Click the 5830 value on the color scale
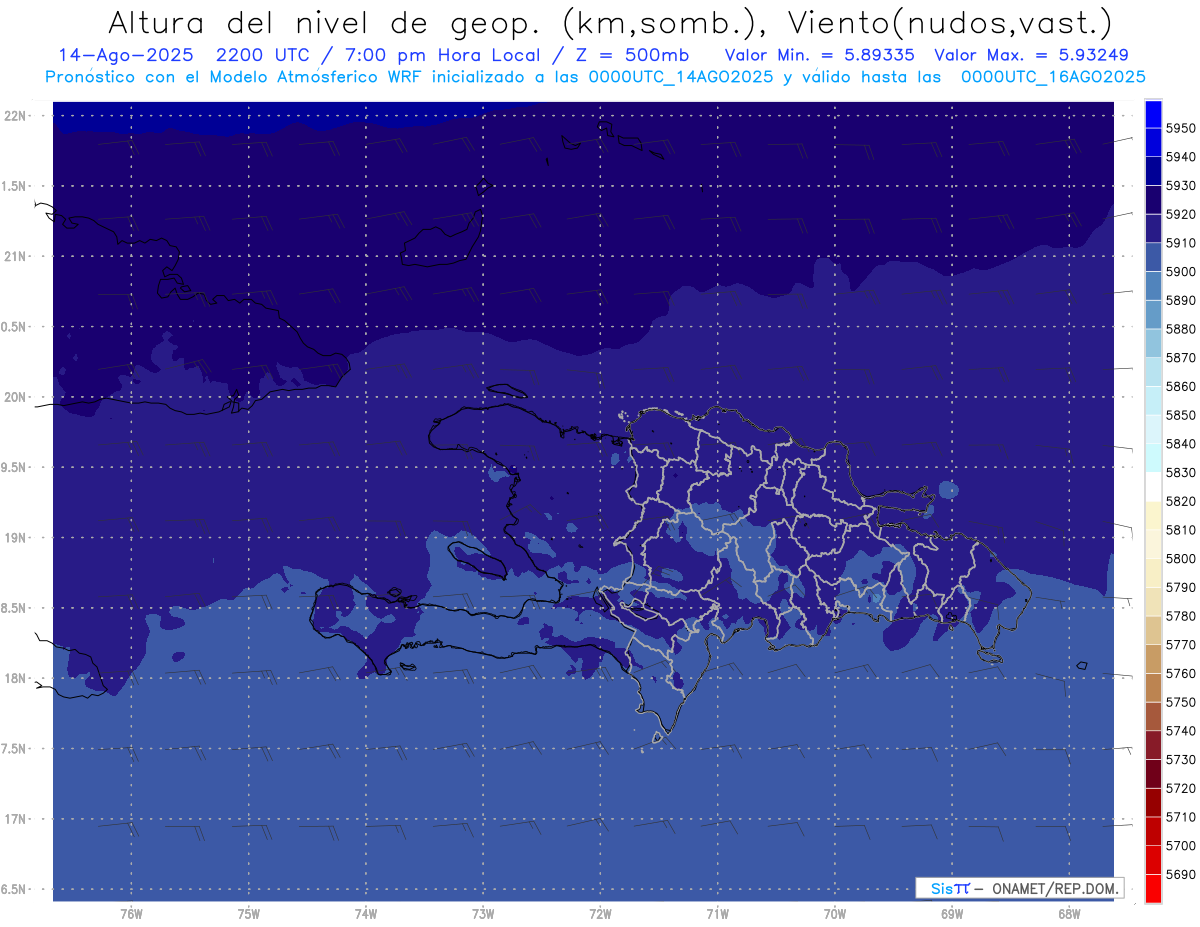 coord(1180,472)
